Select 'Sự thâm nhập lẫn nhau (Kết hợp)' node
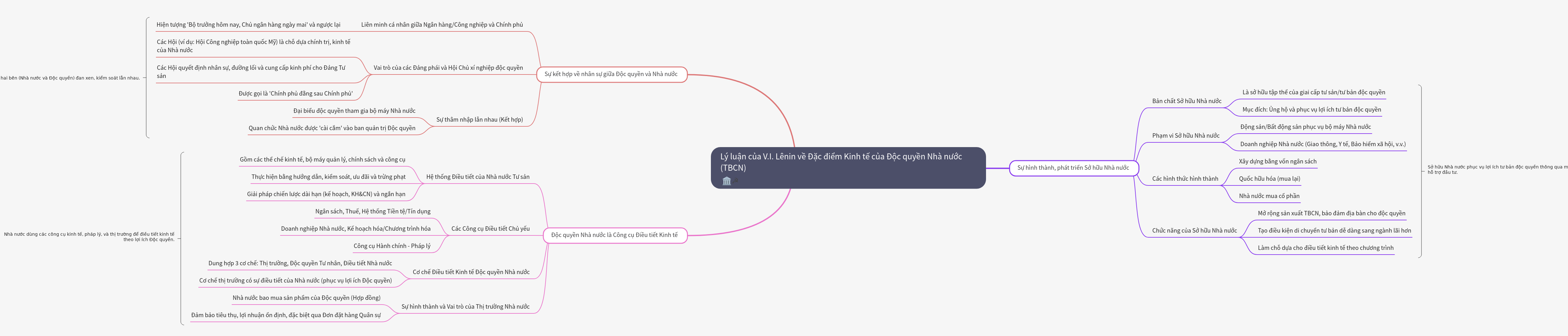Image resolution: width=1568 pixels, height=336 pixels. (479, 120)
